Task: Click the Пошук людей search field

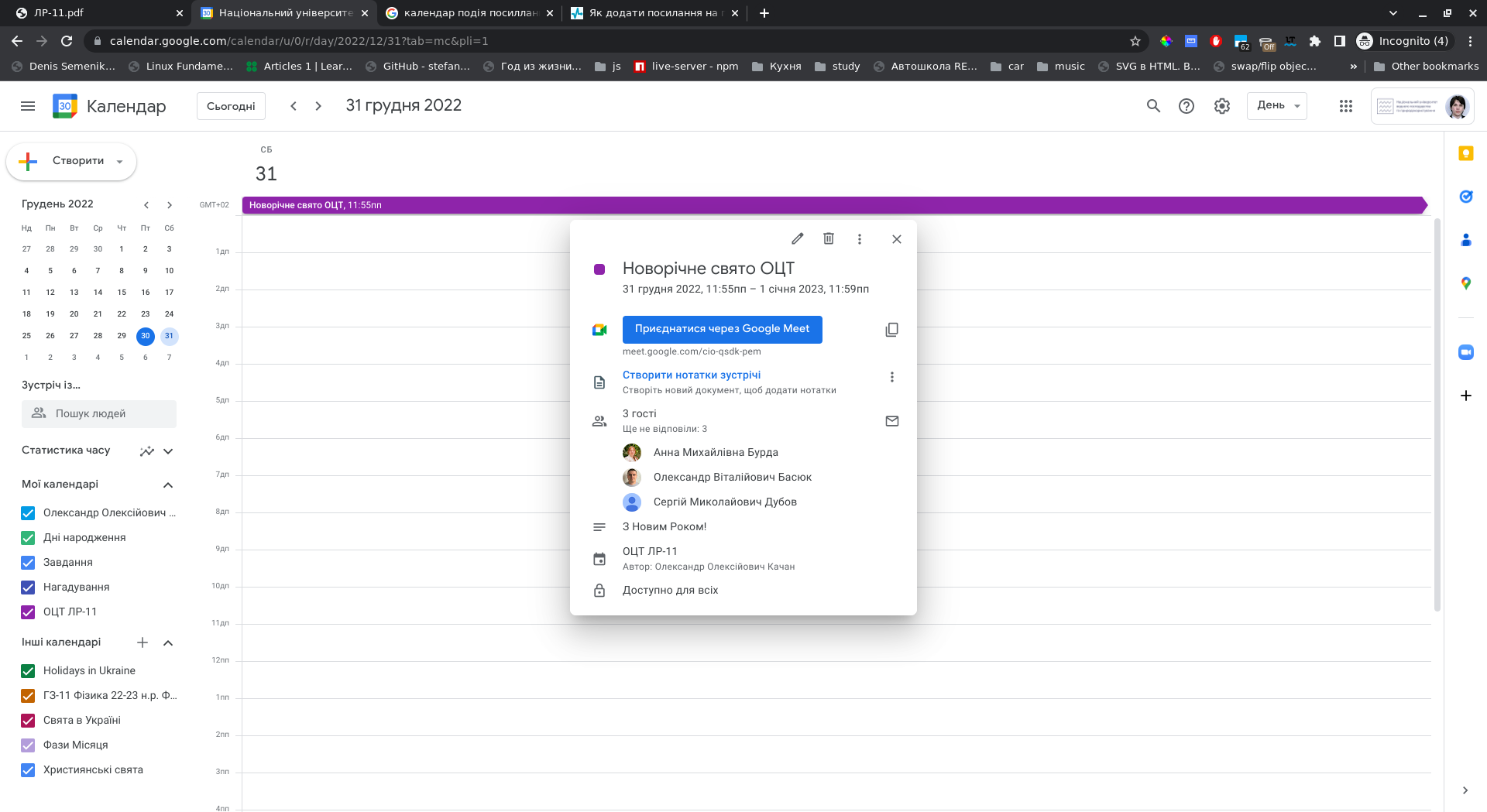Action: [99, 414]
